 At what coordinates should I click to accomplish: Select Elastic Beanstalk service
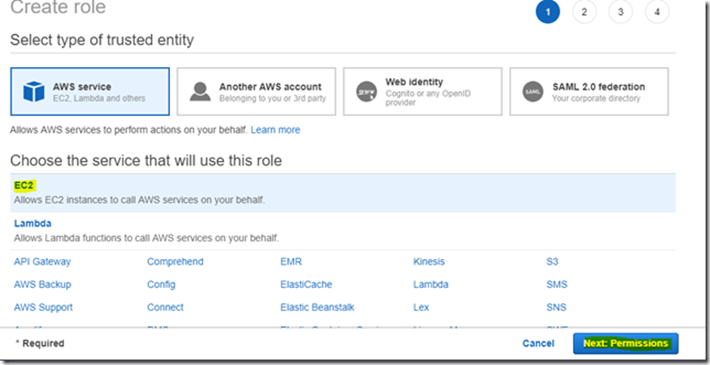pos(317,307)
